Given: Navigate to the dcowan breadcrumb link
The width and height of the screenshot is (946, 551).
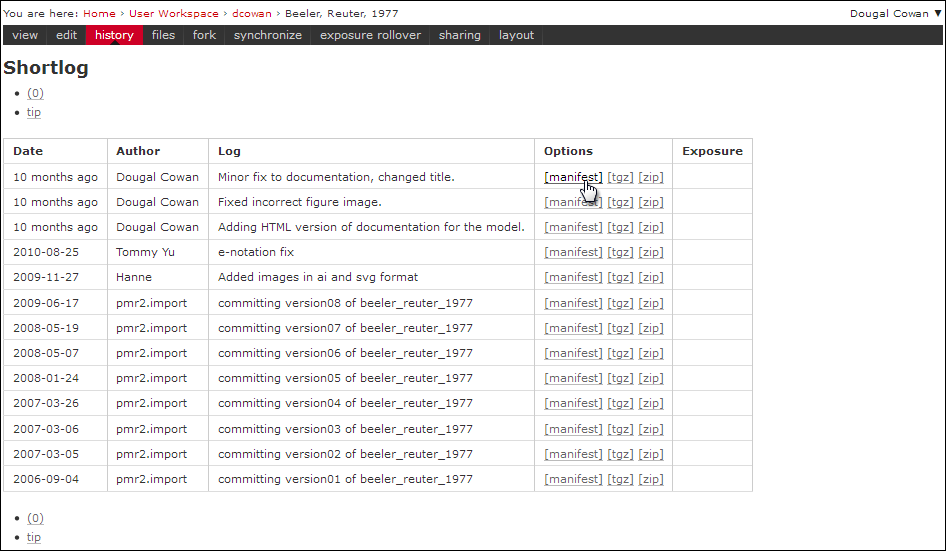Looking at the screenshot, I should point(252,13).
